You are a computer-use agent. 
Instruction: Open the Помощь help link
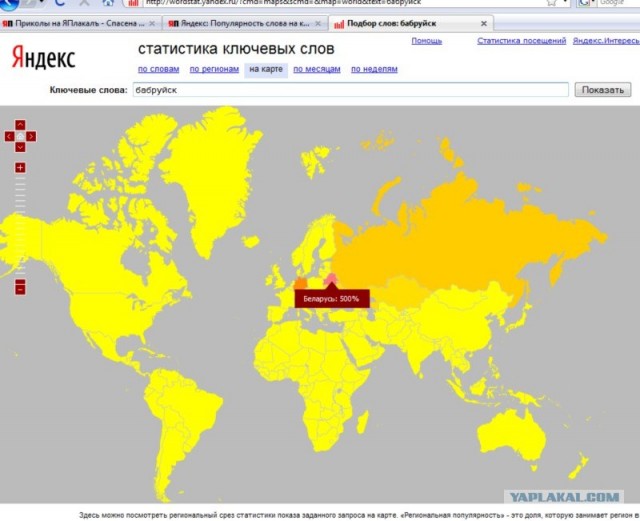427,41
